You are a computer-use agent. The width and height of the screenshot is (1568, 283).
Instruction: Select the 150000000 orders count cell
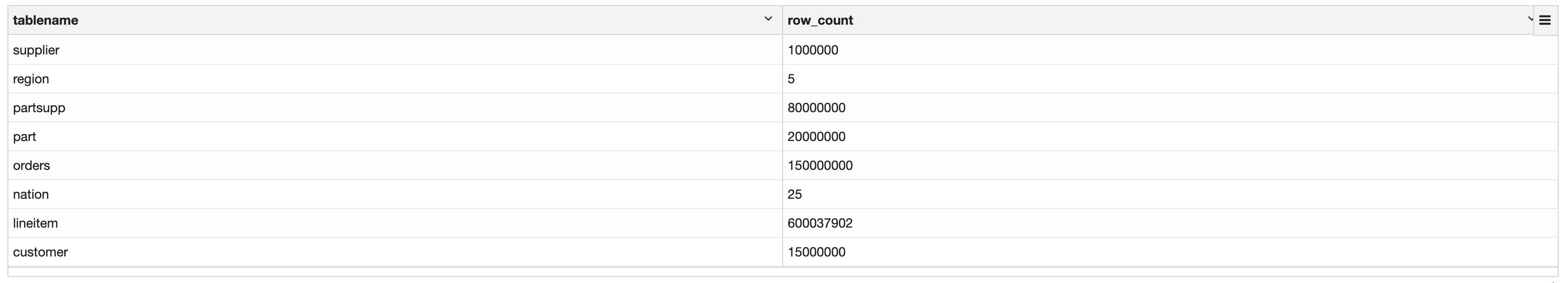pyautogui.click(x=820, y=166)
